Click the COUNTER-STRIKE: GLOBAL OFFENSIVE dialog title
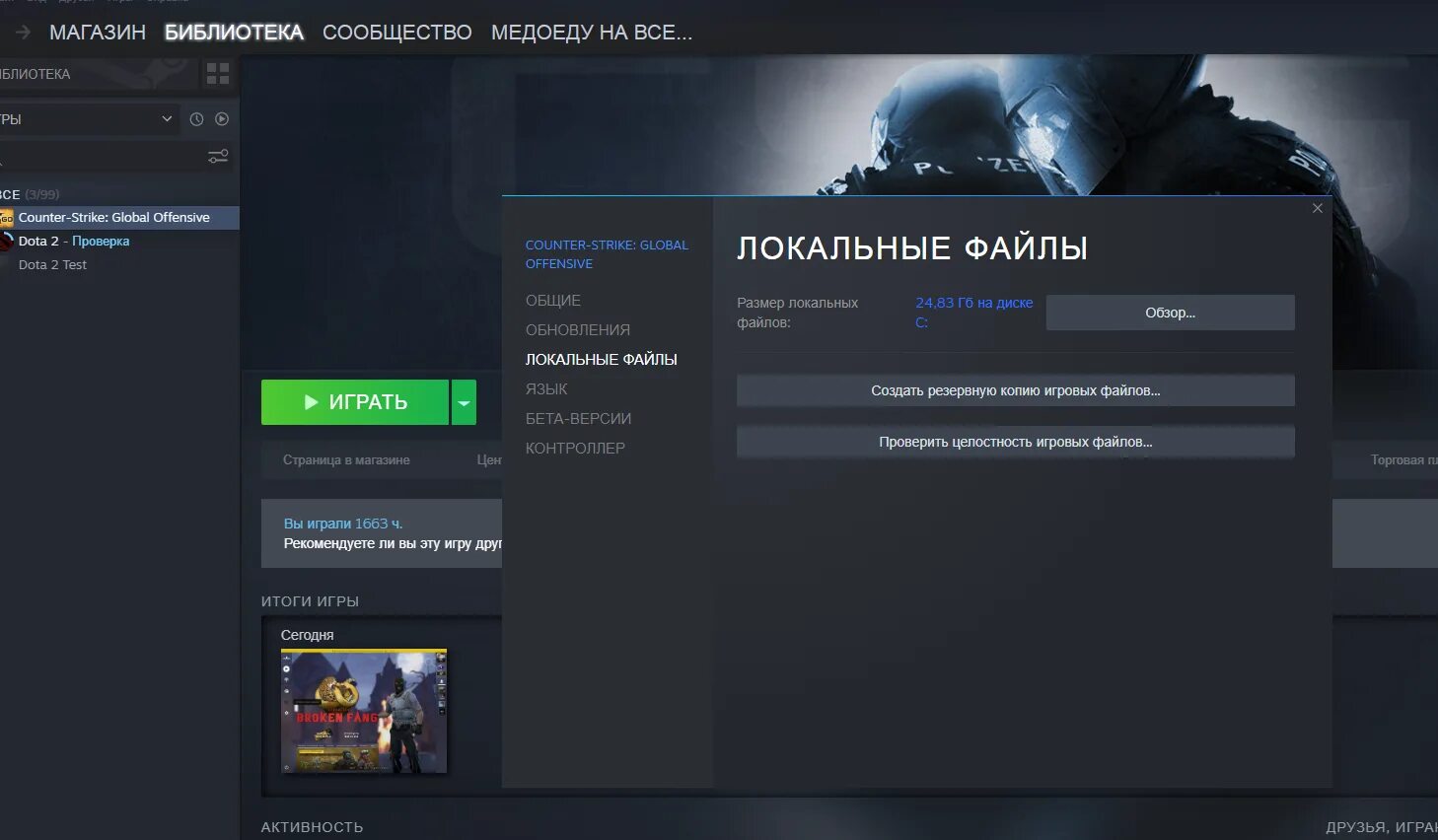1438x840 pixels. (x=607, y=254)
